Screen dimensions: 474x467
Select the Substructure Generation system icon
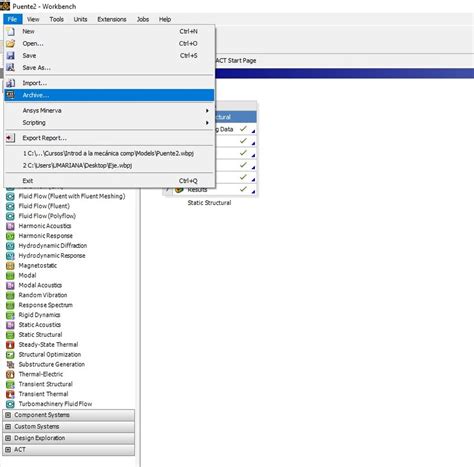(x=10, y=364)
